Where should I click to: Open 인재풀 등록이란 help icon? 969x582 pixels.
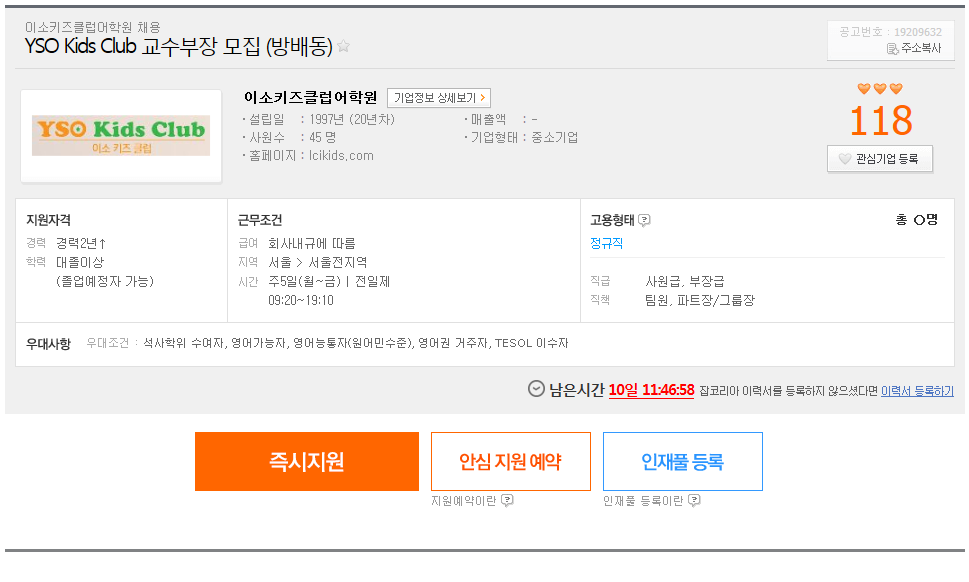(x=694, y=500)
